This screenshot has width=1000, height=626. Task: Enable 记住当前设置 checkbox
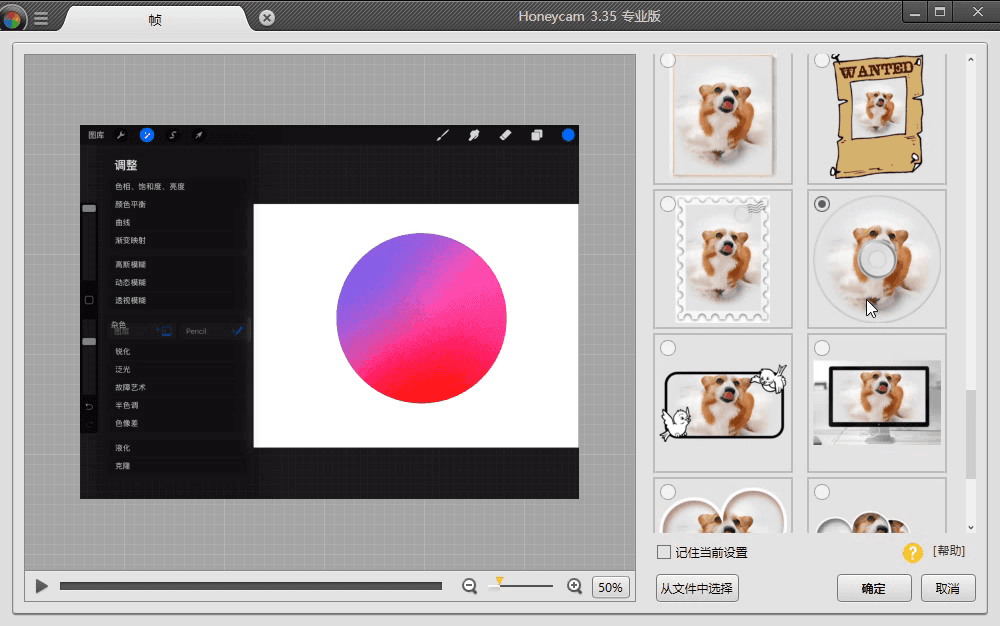point(664,552)
